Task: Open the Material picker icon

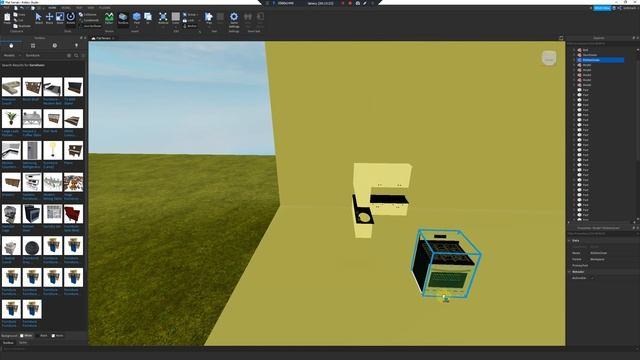Action: [x=163, y=16]
